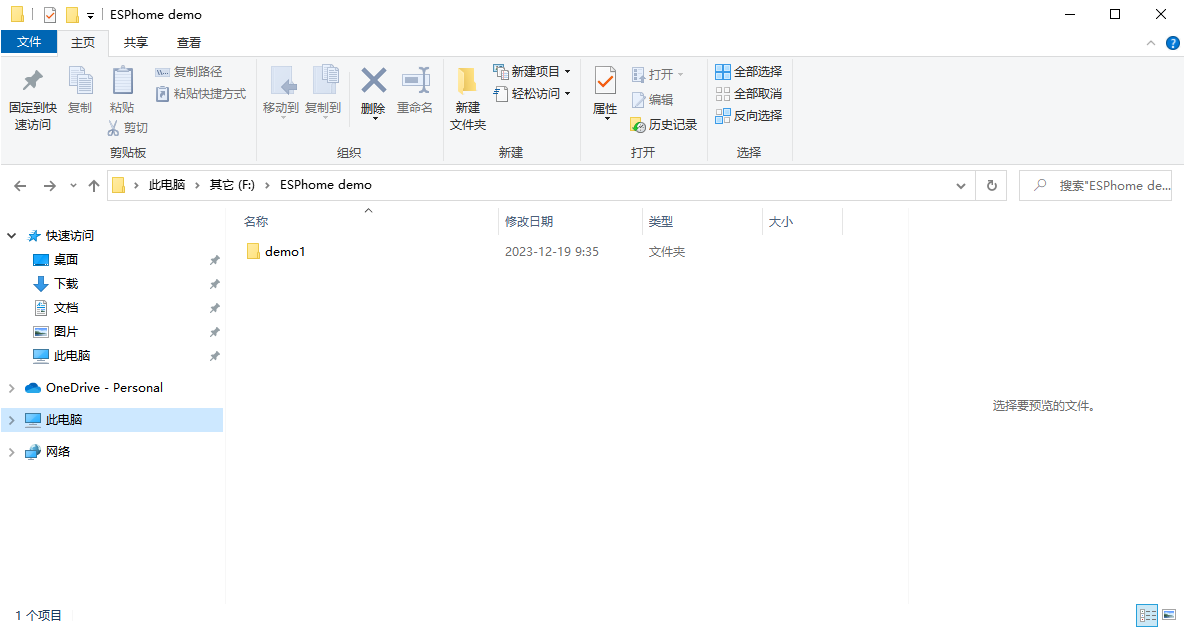This screenshot has width=1185, height=627.
Task: Select Network (网络) in sidebar
Action: pos(57,452)
